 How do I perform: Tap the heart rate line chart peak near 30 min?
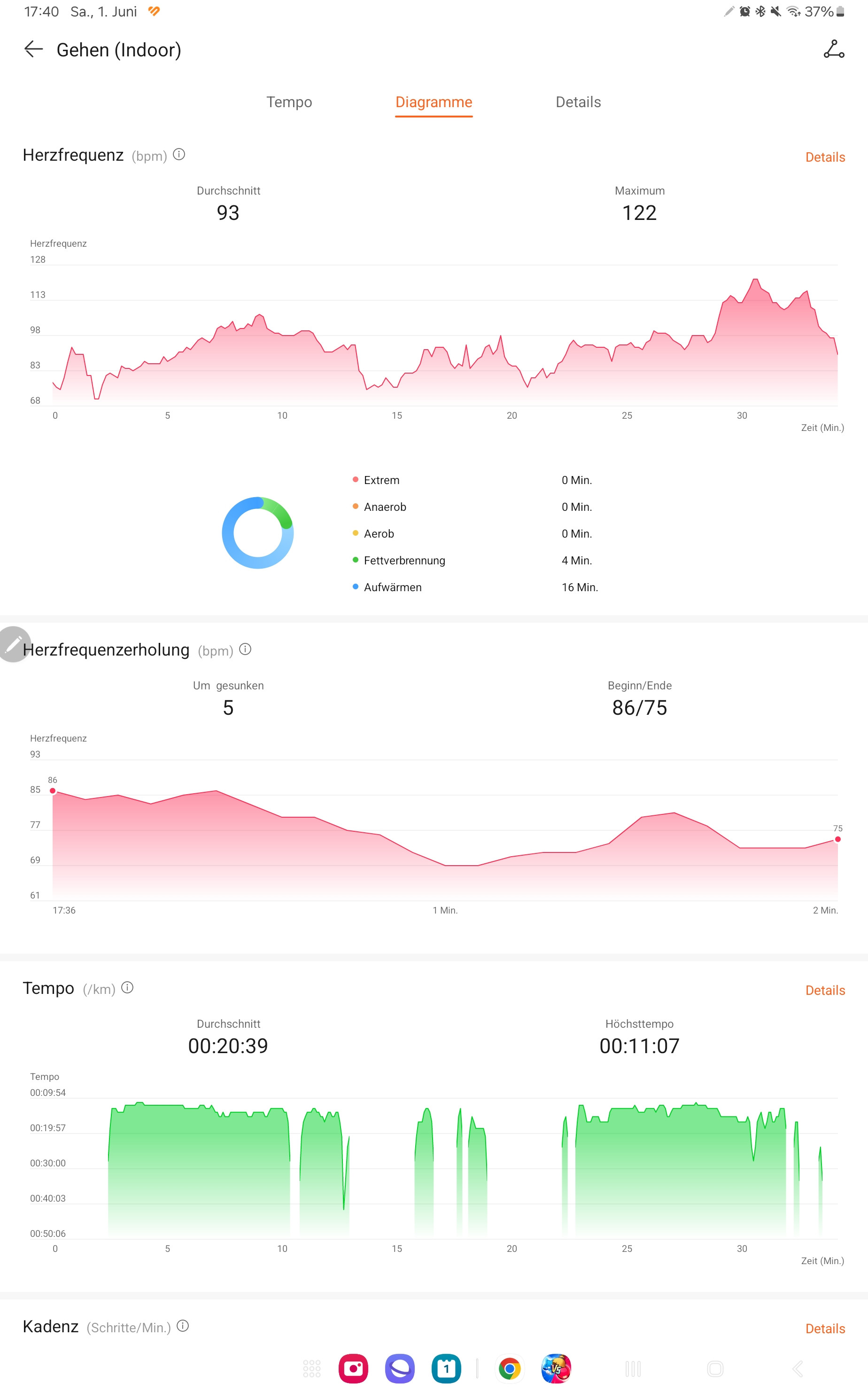point(755,280)
